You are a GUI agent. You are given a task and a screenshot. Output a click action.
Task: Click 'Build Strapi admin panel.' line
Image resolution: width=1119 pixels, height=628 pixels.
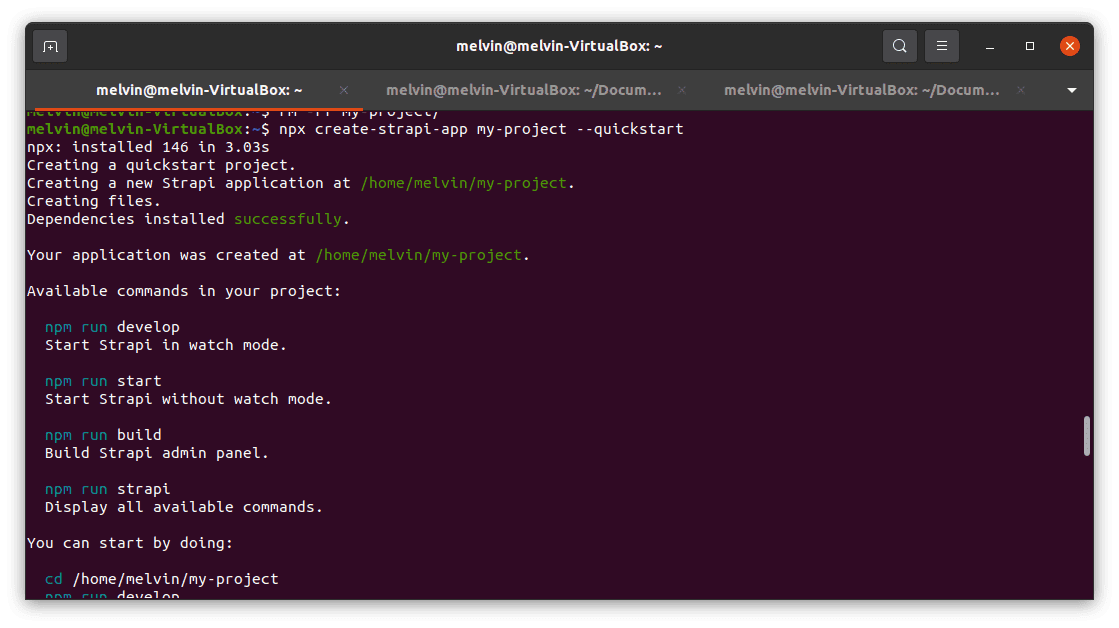(x=156, y=453)
